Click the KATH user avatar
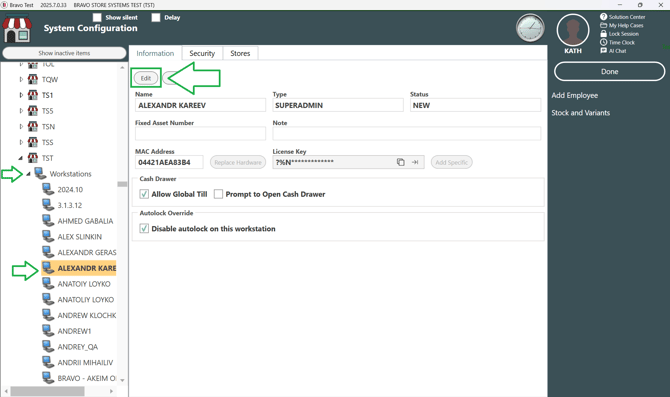Image resolution: width=670 pixels, height=397 pixels. point(573,30)
